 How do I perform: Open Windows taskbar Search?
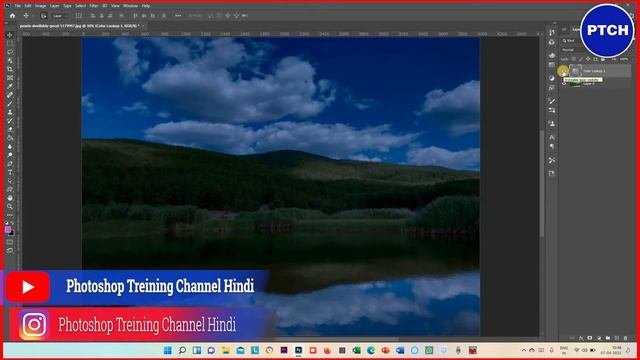coord(182,350)
